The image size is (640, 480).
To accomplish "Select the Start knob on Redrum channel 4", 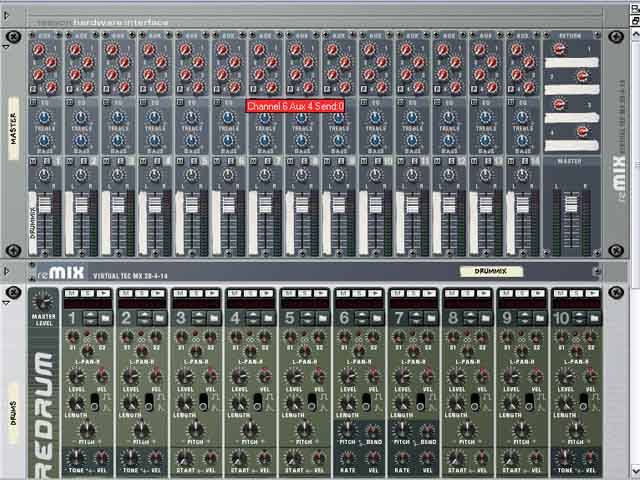I will 238,458.
